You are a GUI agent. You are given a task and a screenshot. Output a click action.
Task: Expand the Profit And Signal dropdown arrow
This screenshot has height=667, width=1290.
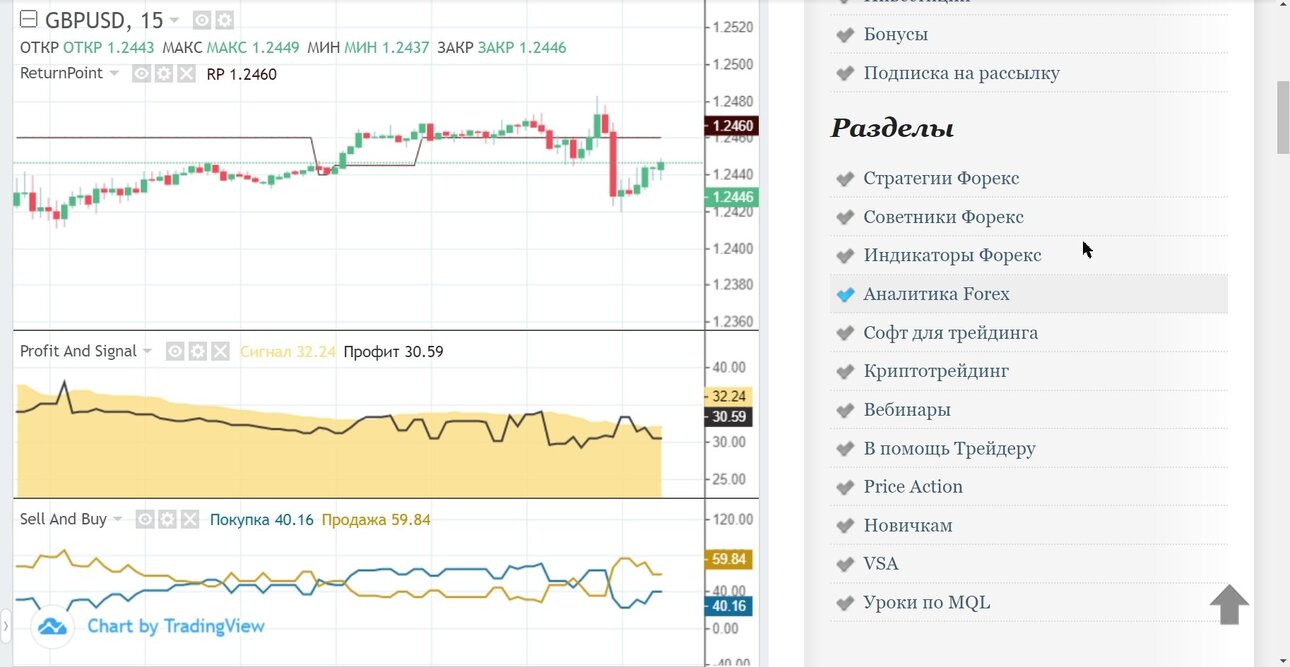[148, 352]
